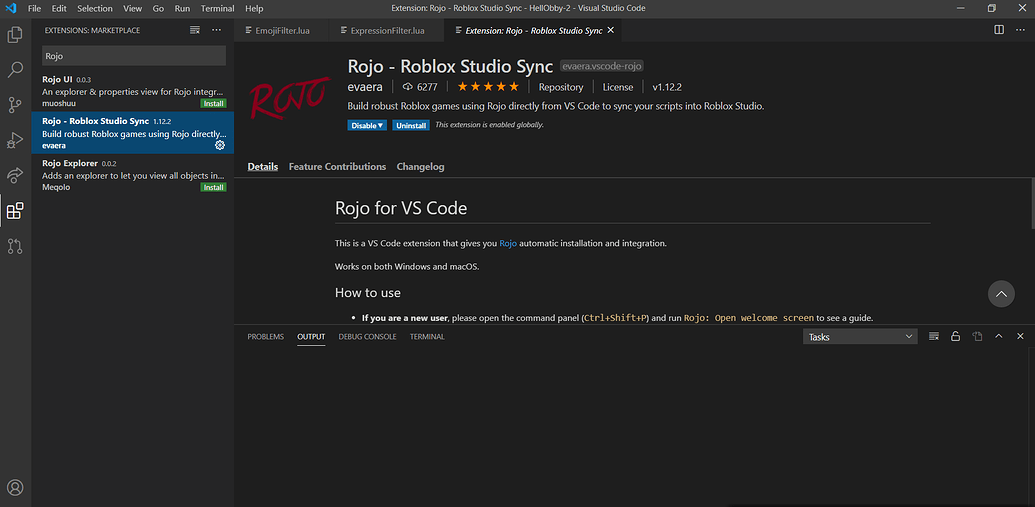
Task: Select the Feature Contributions tab
Action: click(x=337, y=166)
